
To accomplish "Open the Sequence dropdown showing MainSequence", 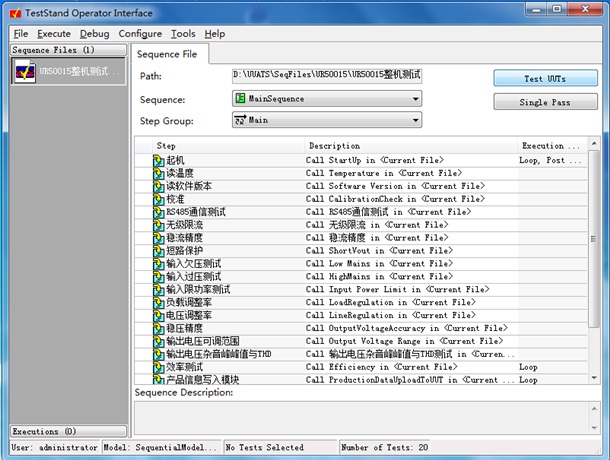I will pos(326,99).
